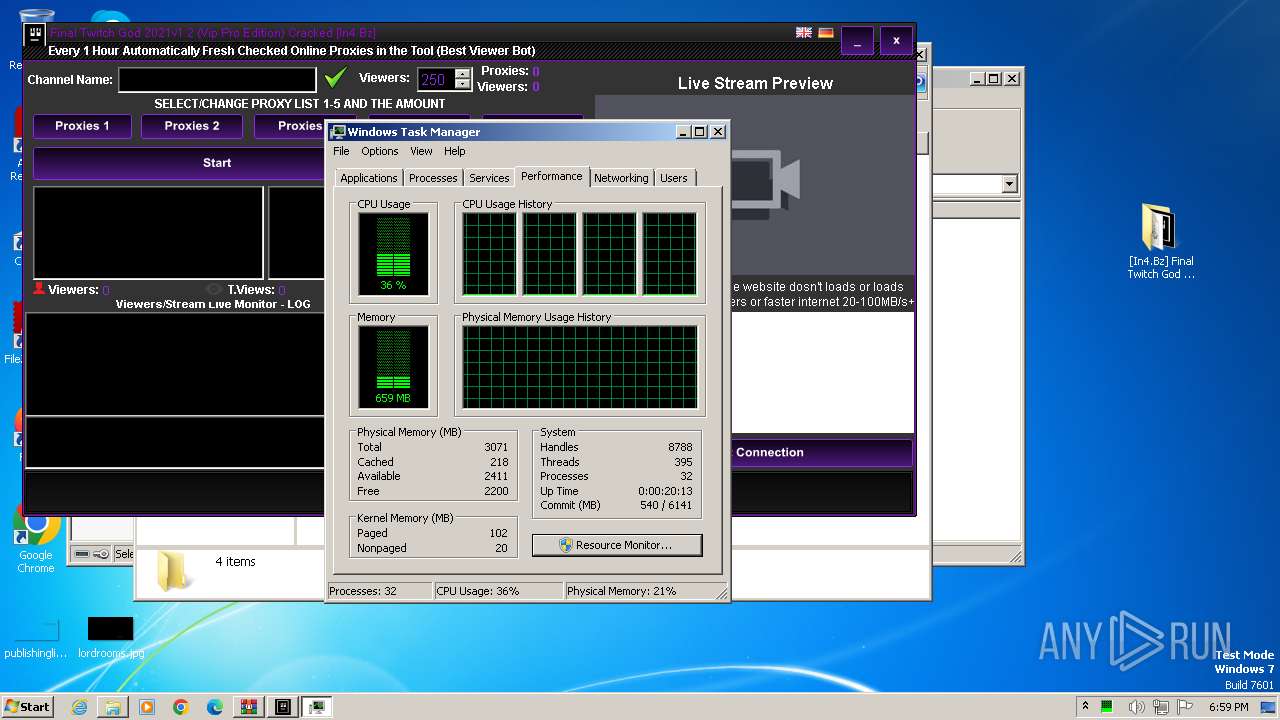Switch to Final Twitch God taskbar item
Image resolution: width=1280 pixels, height=720 pixels.
[283, 707]
